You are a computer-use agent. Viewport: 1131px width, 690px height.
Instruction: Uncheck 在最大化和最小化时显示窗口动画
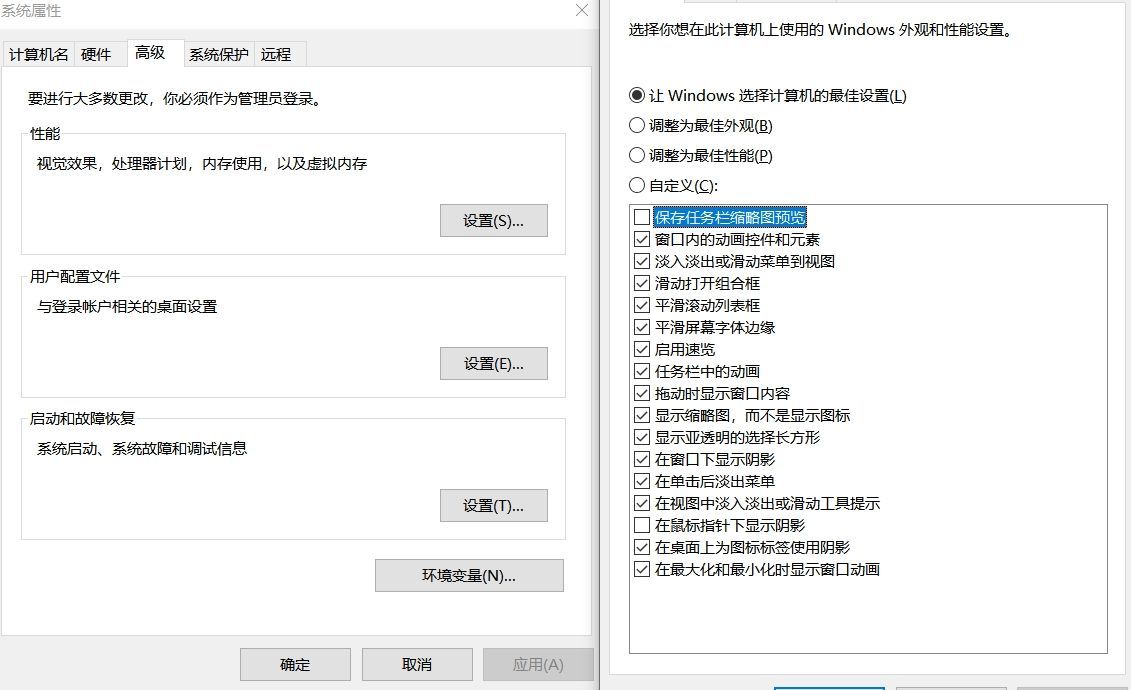coord(642,569)
